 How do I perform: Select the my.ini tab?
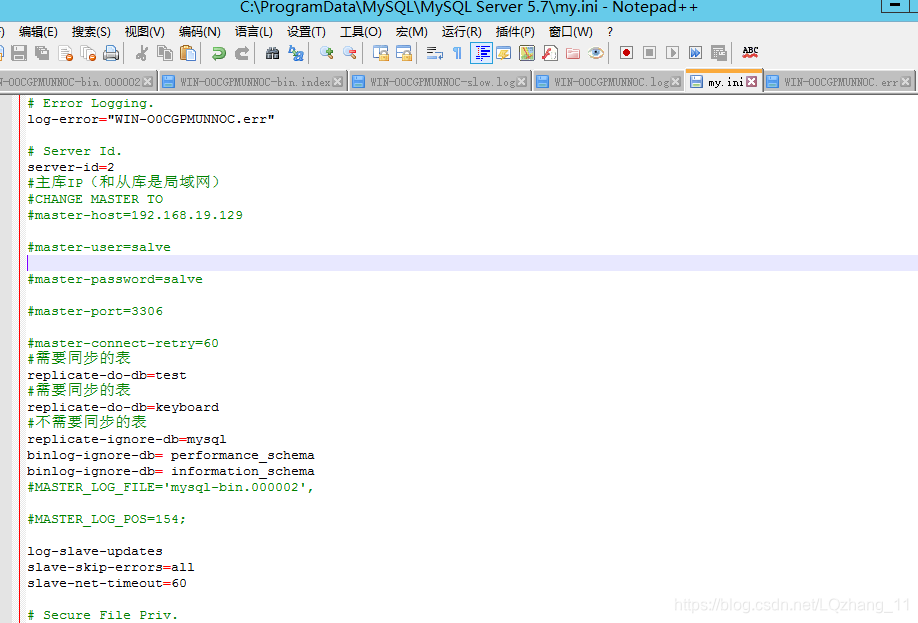coord(725,82)
